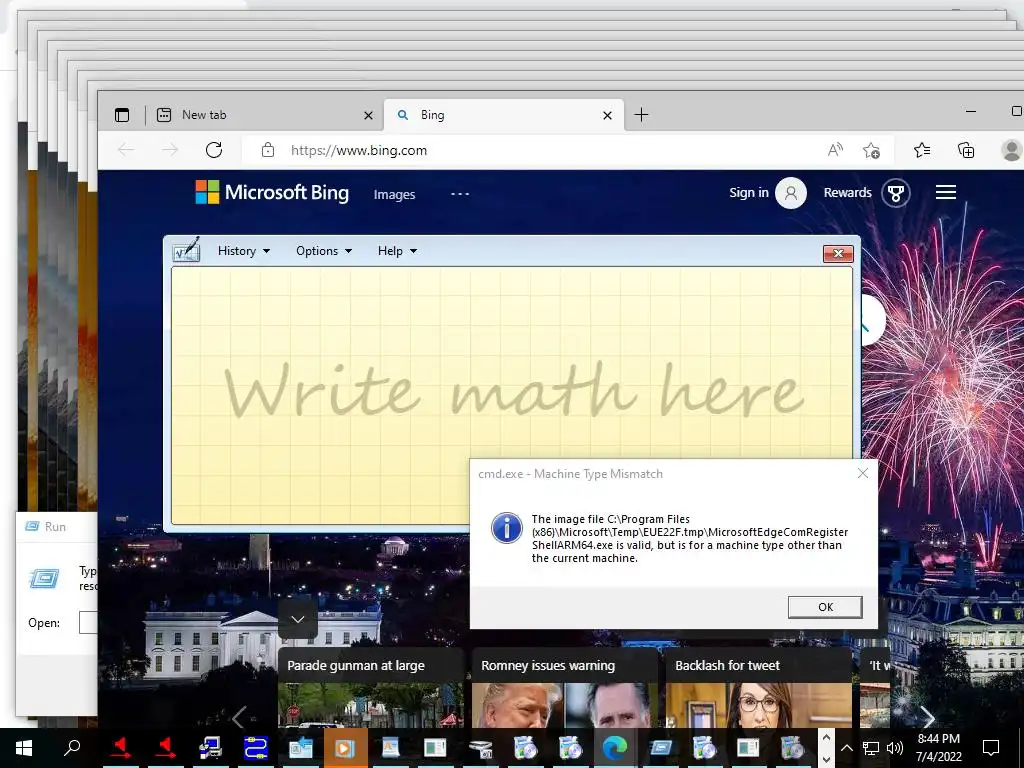1024x768 pixels.
Task: Click the Read aloud icon in address bar
Action: [835, 150]
